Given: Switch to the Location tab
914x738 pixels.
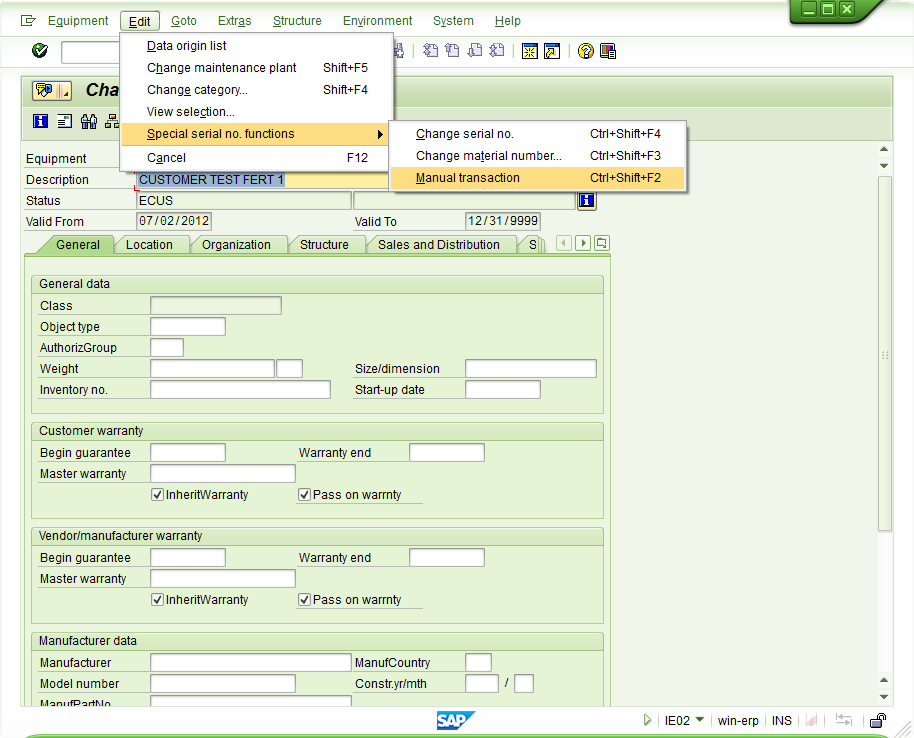Looking at the screenshot, I should pos(149,245).
